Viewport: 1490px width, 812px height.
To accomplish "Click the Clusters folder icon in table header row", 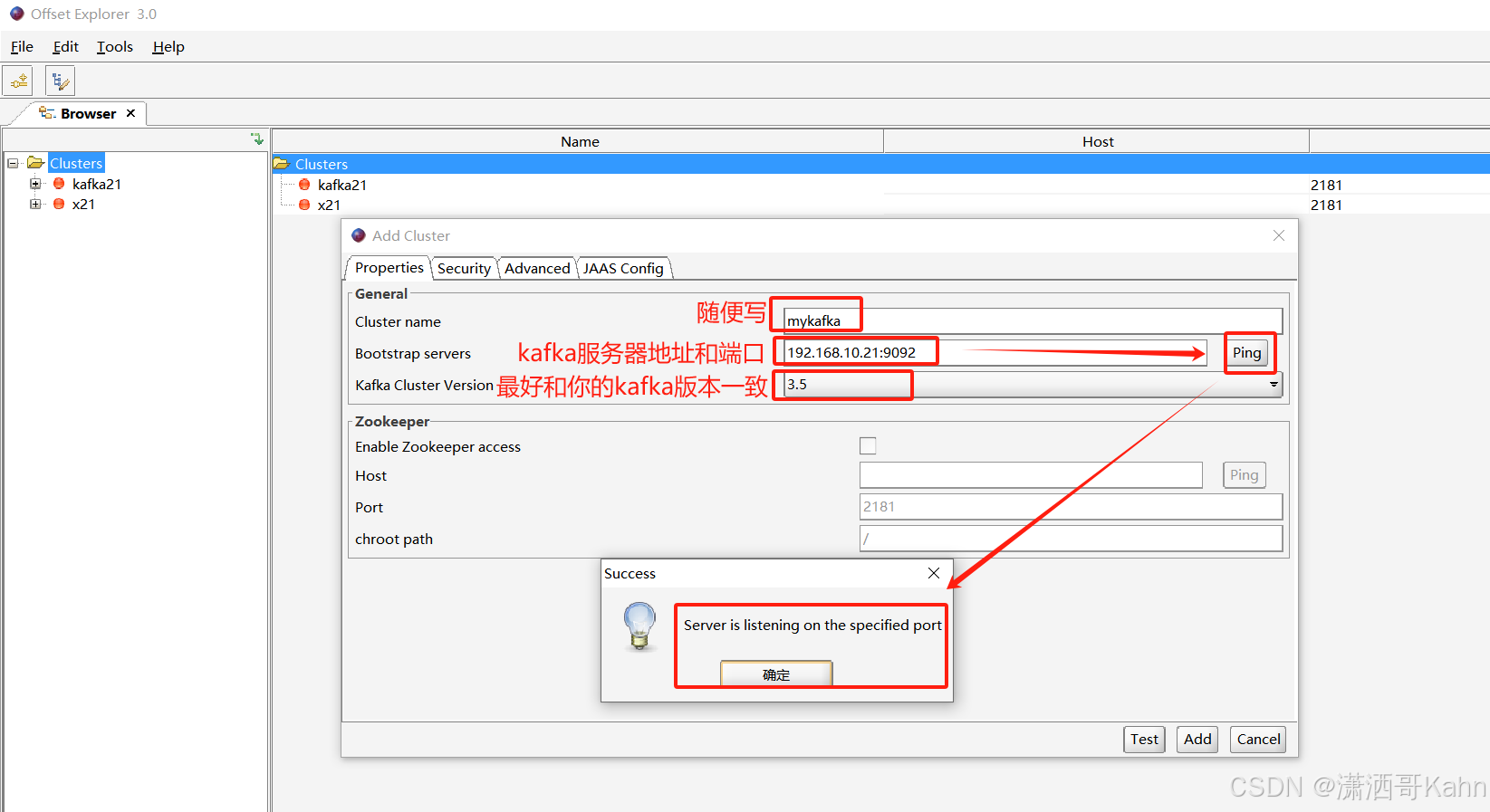I will (x=282, y=164).
